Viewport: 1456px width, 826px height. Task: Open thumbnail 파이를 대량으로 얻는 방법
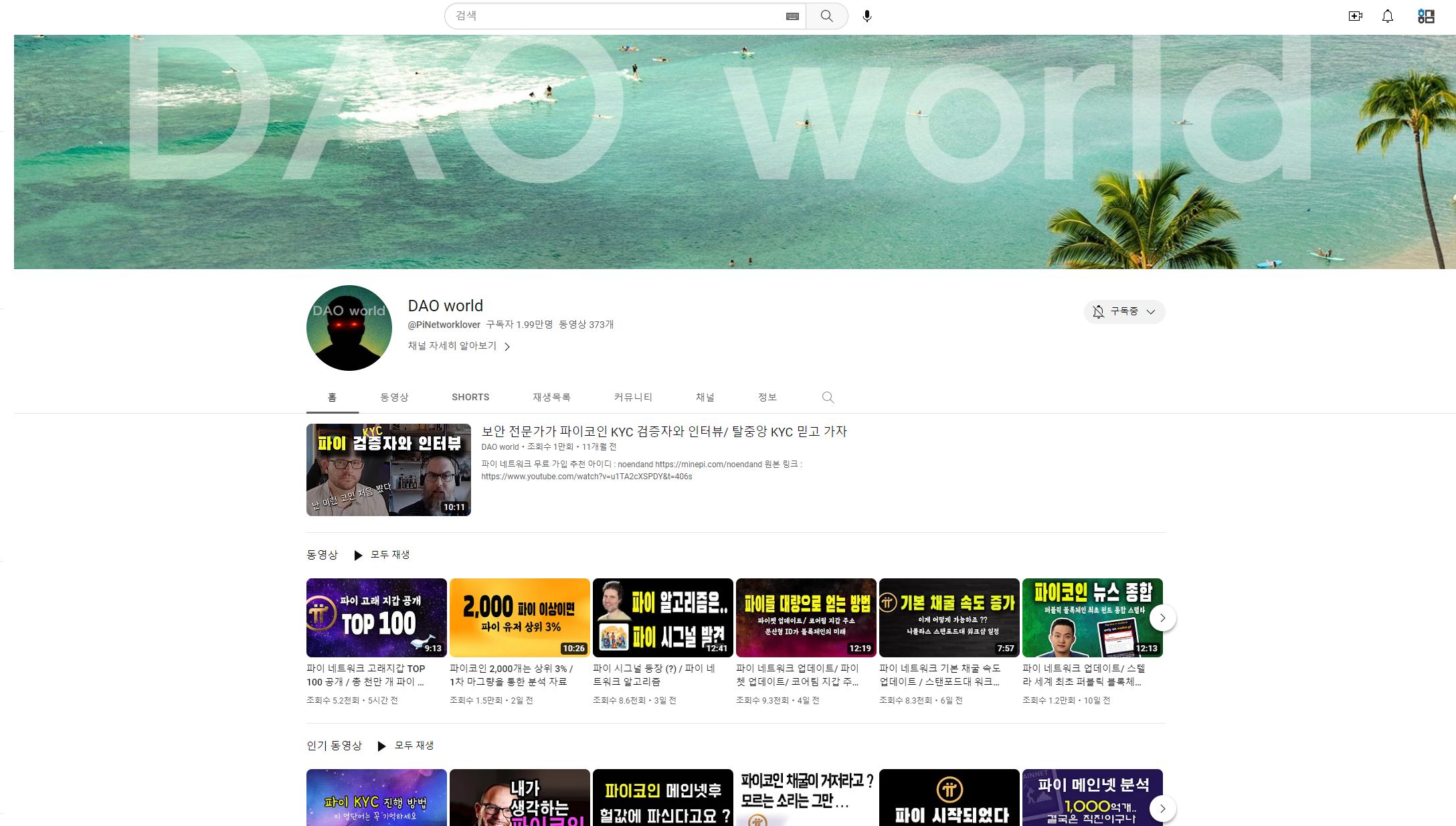tap(806, 618)
